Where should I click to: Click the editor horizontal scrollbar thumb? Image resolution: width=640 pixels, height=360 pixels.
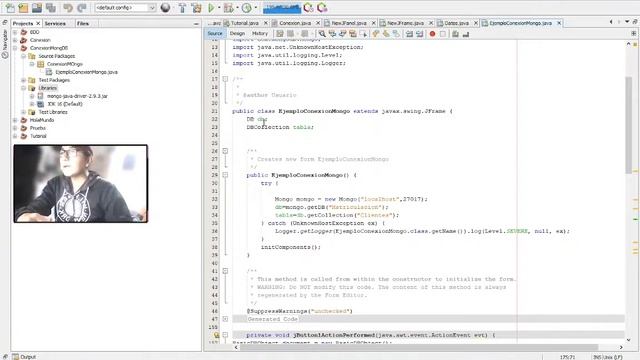[419, 347]
